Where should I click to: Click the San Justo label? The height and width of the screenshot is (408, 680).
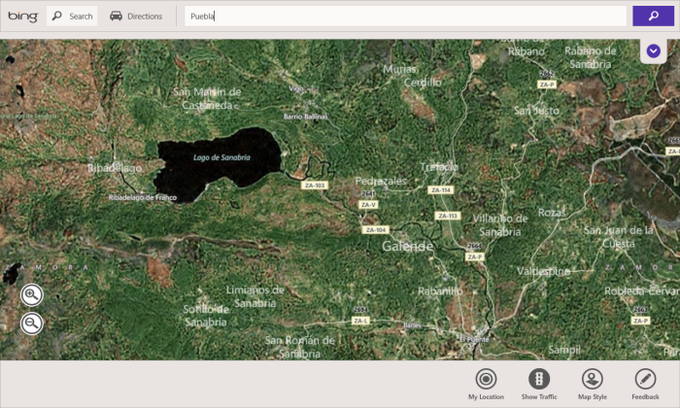pyautogui.click(x=536, y=111)
